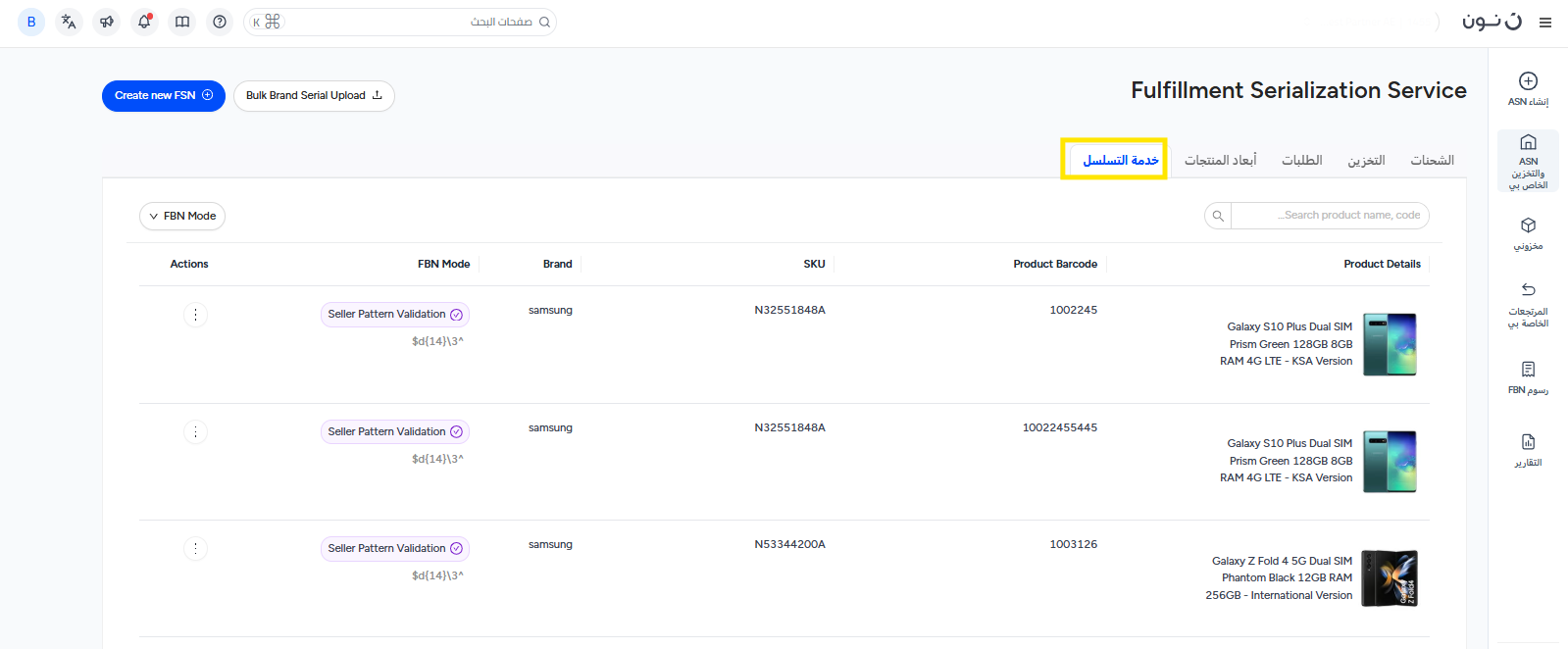Click the Bulk Brand Serial Upload button
Screen dimensions: 1568x649
[314, 96]
